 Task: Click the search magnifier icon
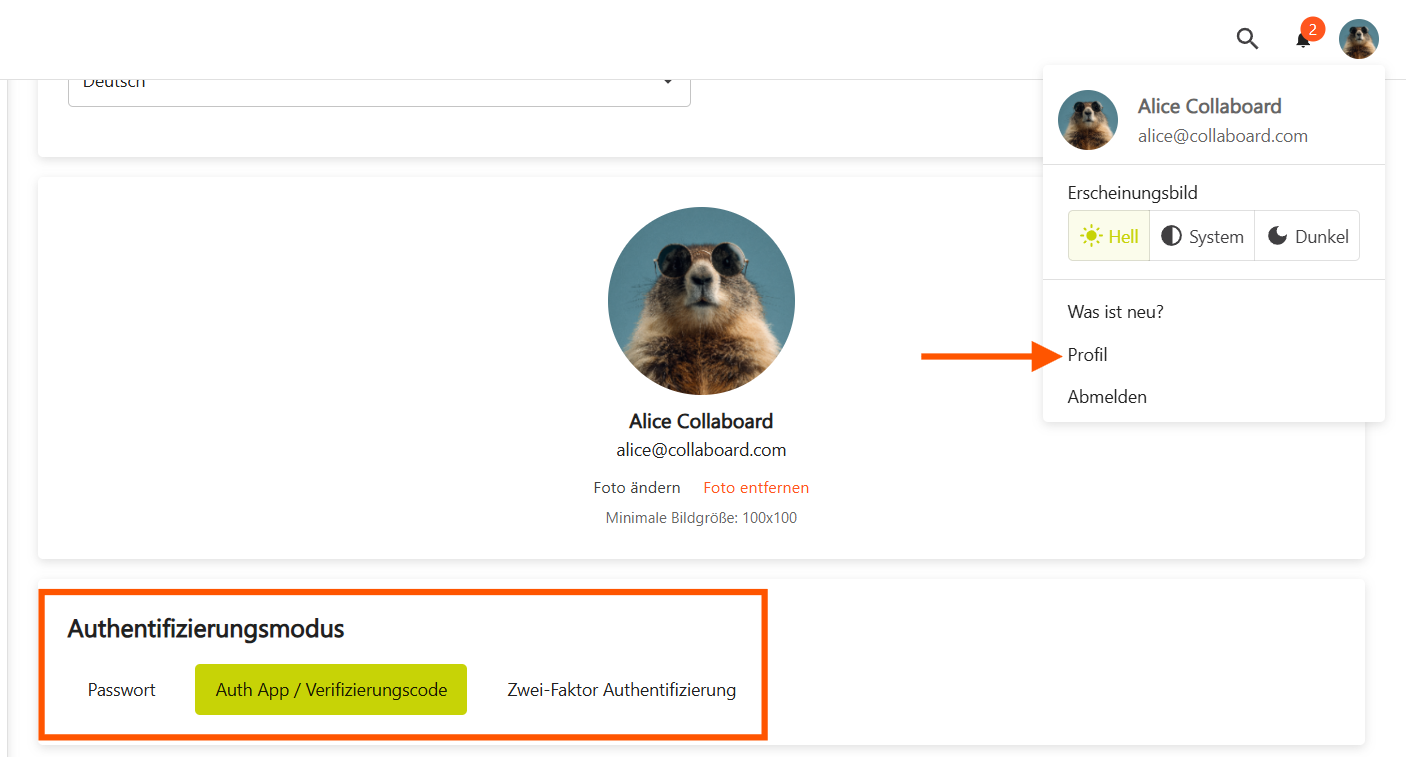pyautogui.click(x=1246, y=39)
